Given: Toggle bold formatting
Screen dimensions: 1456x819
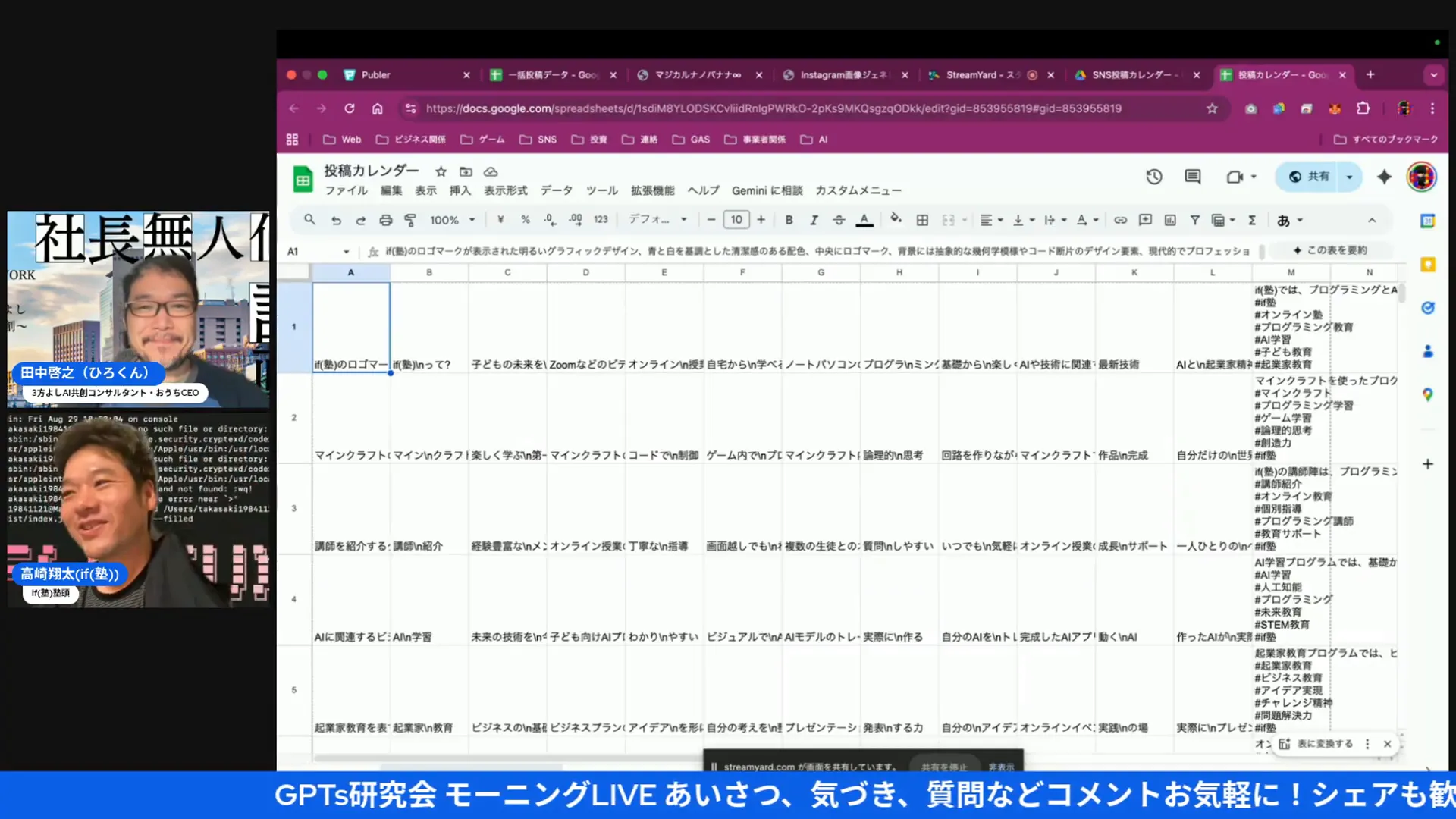Looking at the screenshot, I should (789, 219).
